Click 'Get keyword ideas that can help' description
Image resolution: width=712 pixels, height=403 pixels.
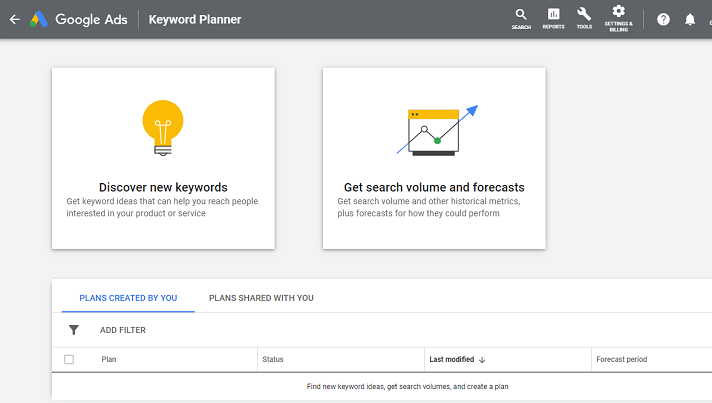pyautogui.click(x=162, y=207)
